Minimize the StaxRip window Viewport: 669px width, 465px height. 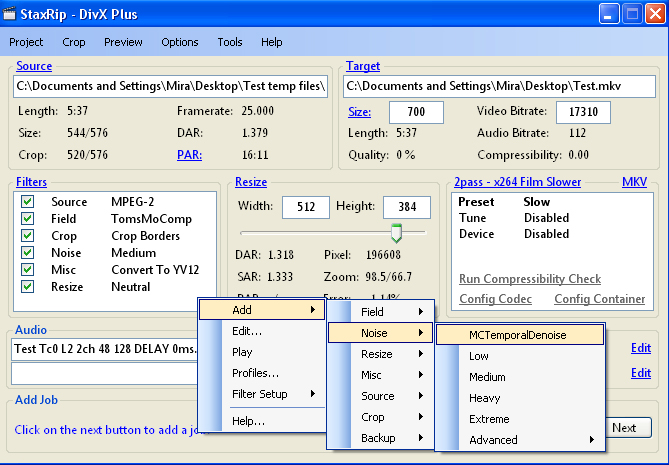[609, 14]
